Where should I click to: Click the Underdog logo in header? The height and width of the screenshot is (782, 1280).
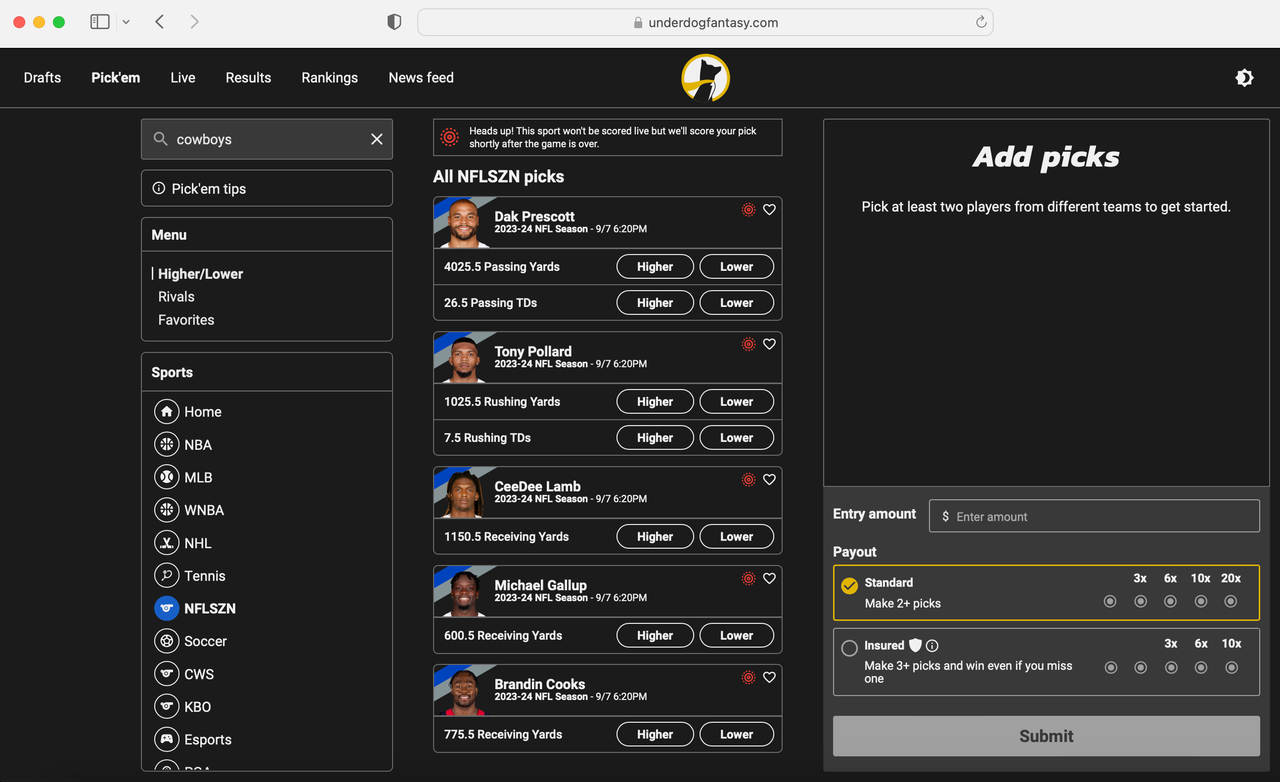[705, 78]
